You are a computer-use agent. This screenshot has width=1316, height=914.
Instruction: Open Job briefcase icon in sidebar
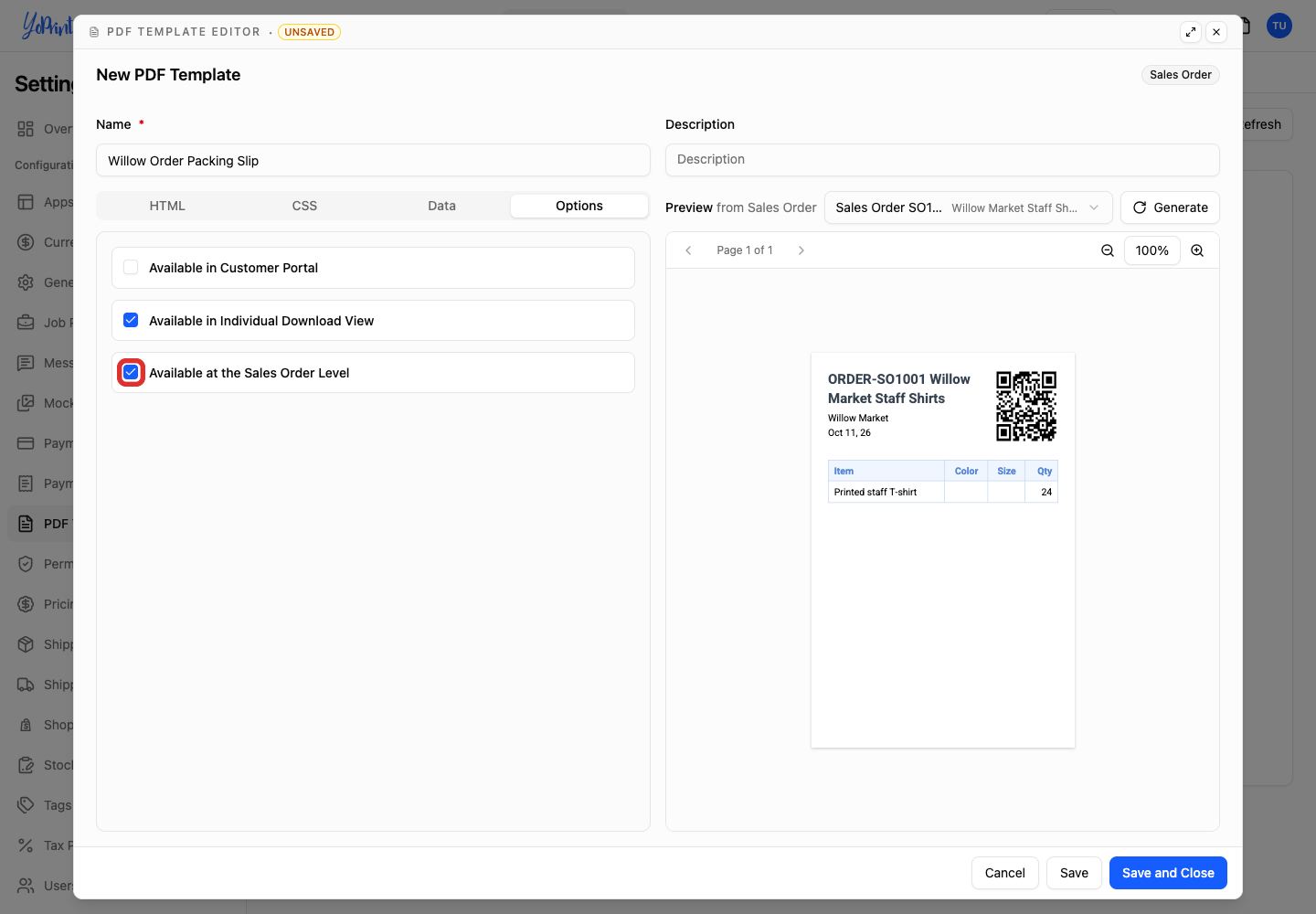click(26, 323)
